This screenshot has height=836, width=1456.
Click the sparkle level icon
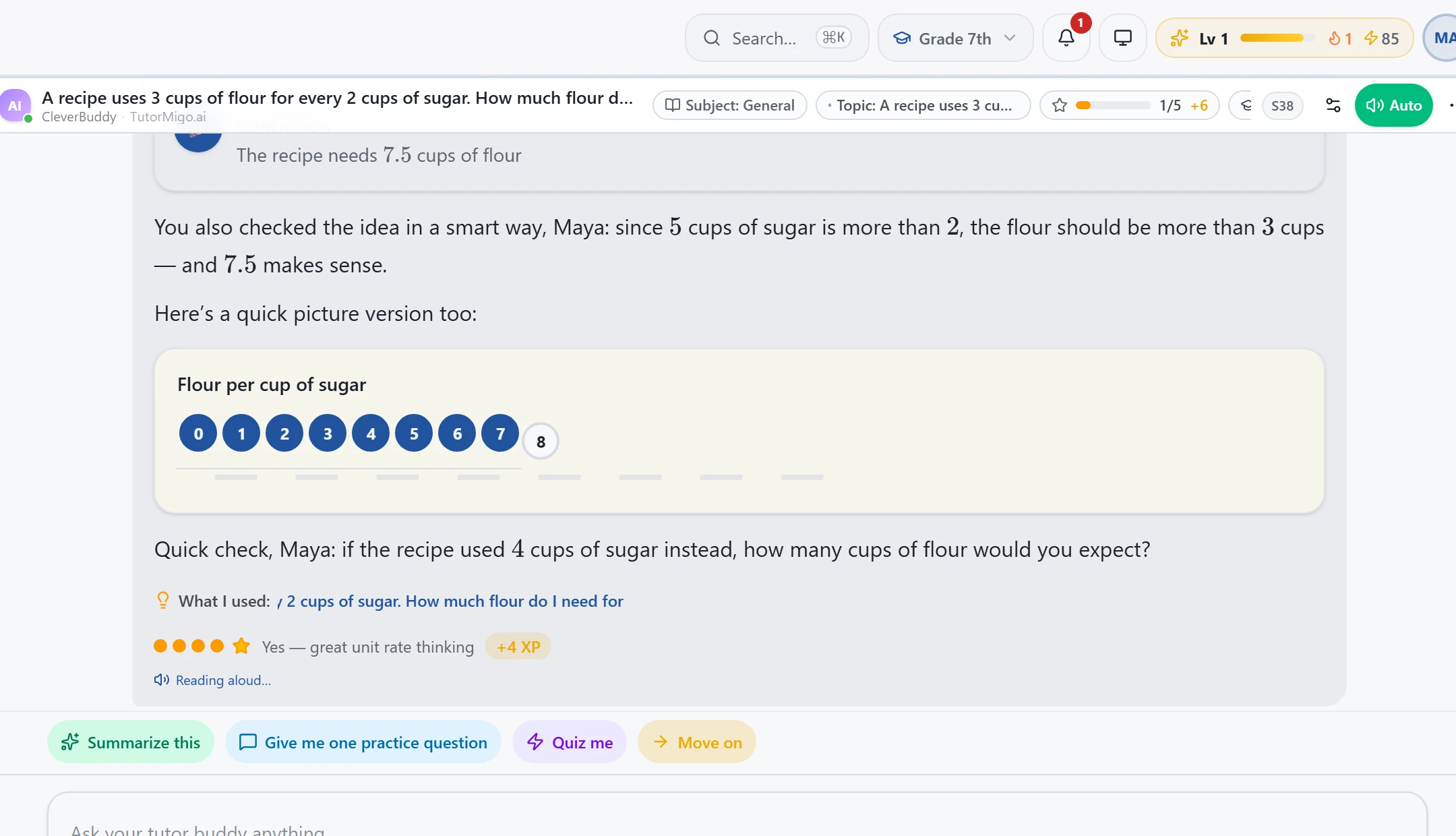point(1179,38)
